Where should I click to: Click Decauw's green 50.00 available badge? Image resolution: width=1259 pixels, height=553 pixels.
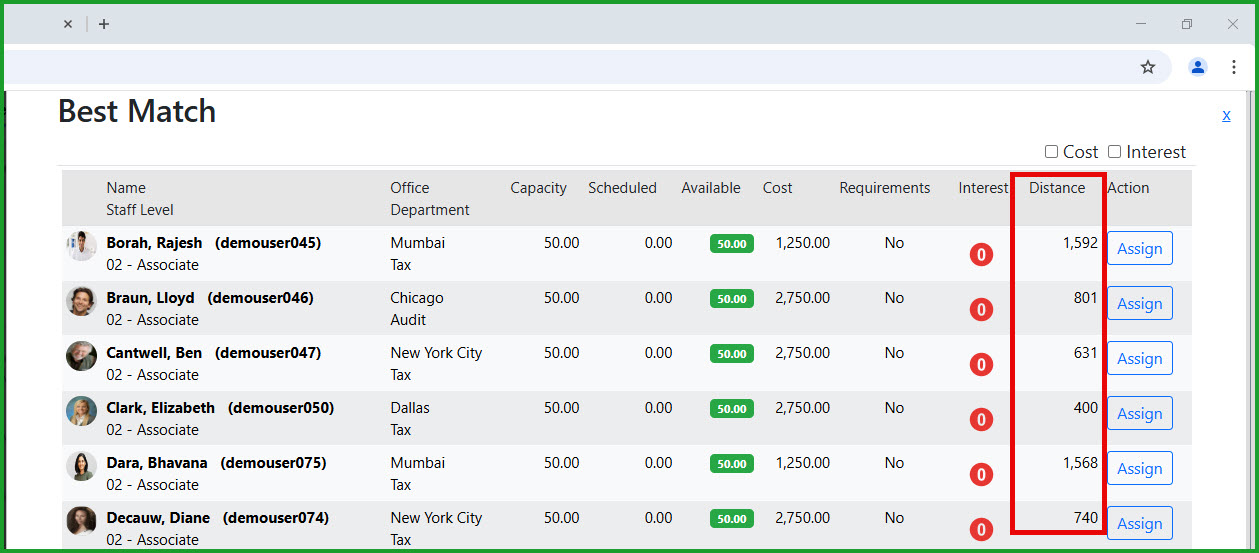click(732, 519)
